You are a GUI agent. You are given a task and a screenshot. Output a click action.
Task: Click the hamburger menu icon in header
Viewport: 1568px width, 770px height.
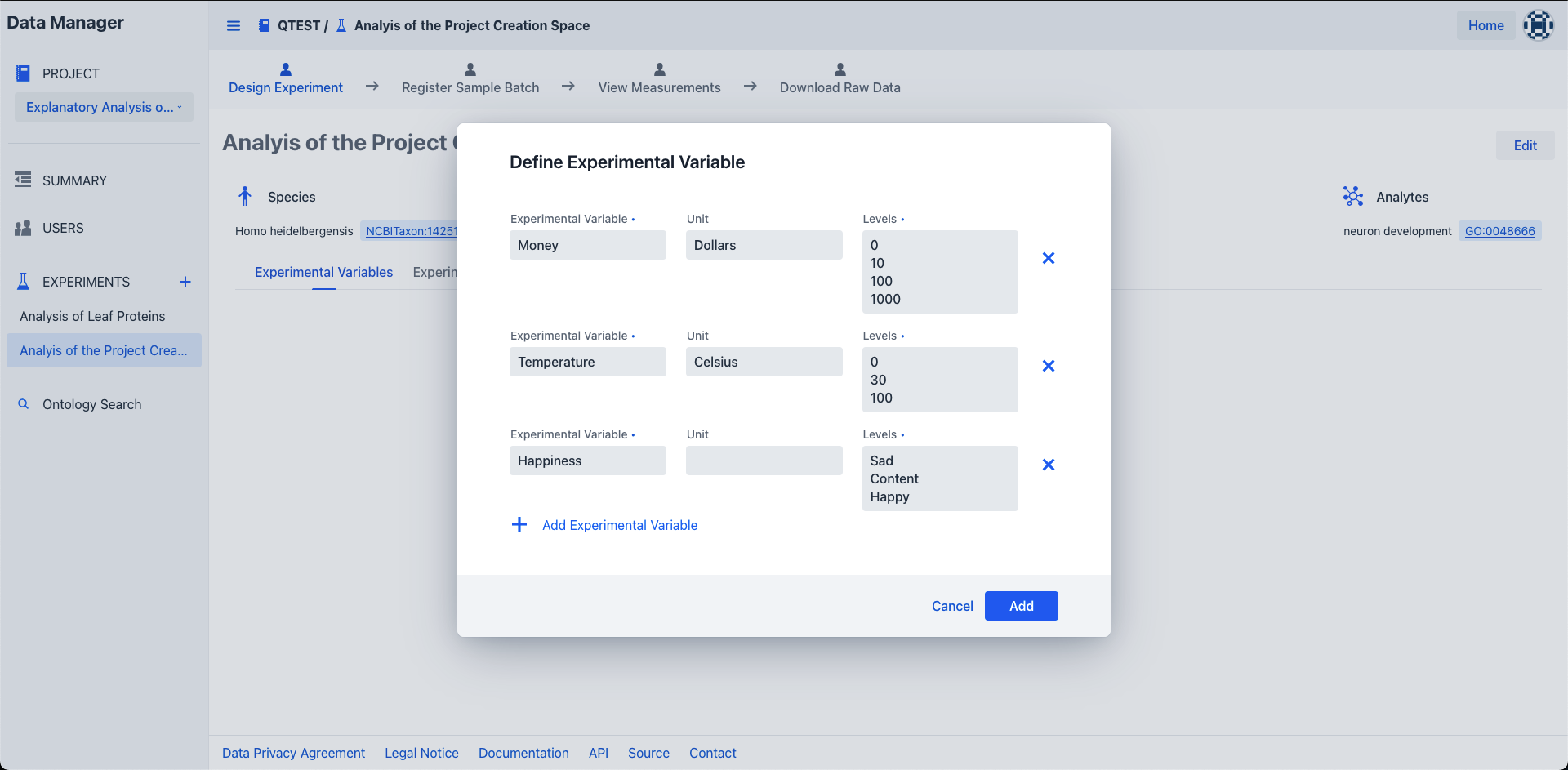click(234, 26)
